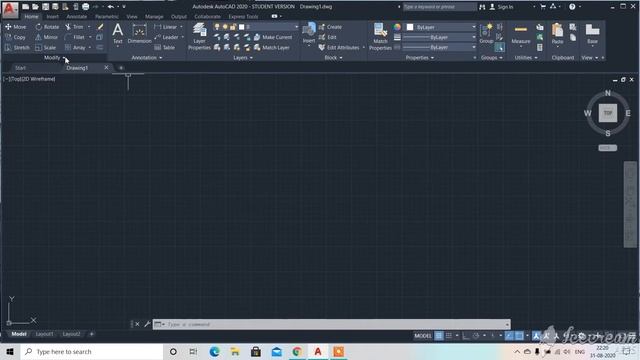640x360 pixels.
Task: Click the Erase tool icon
Action: (x=100, y=27)
